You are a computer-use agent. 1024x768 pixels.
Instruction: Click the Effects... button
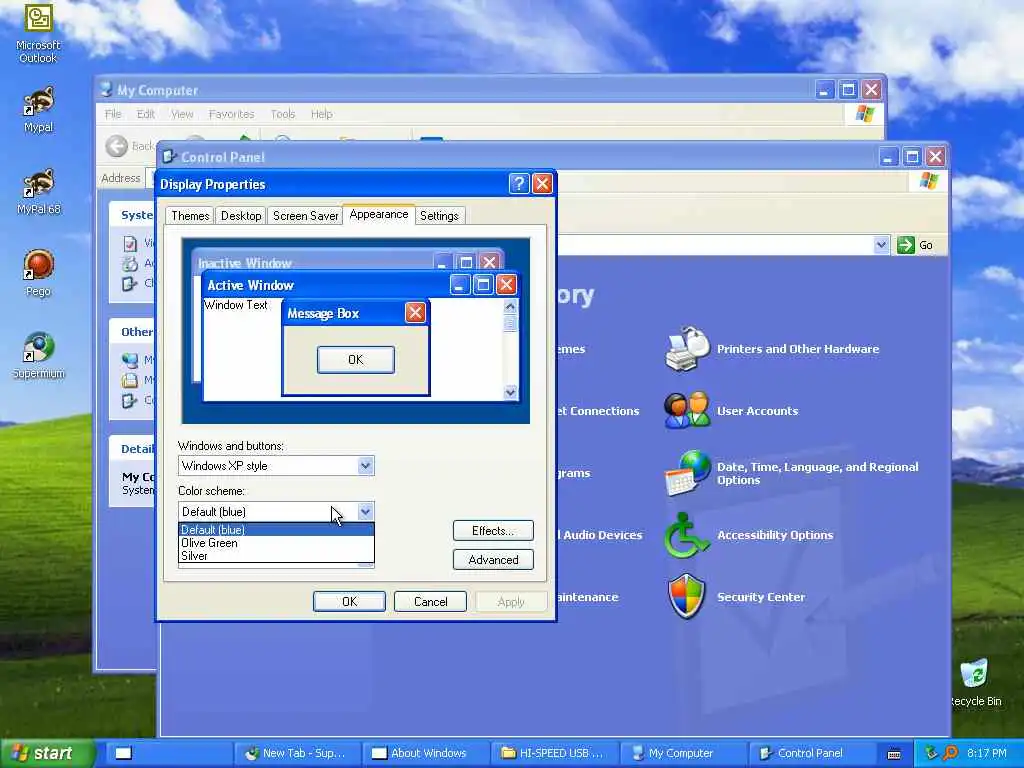[x=493, y=530]
